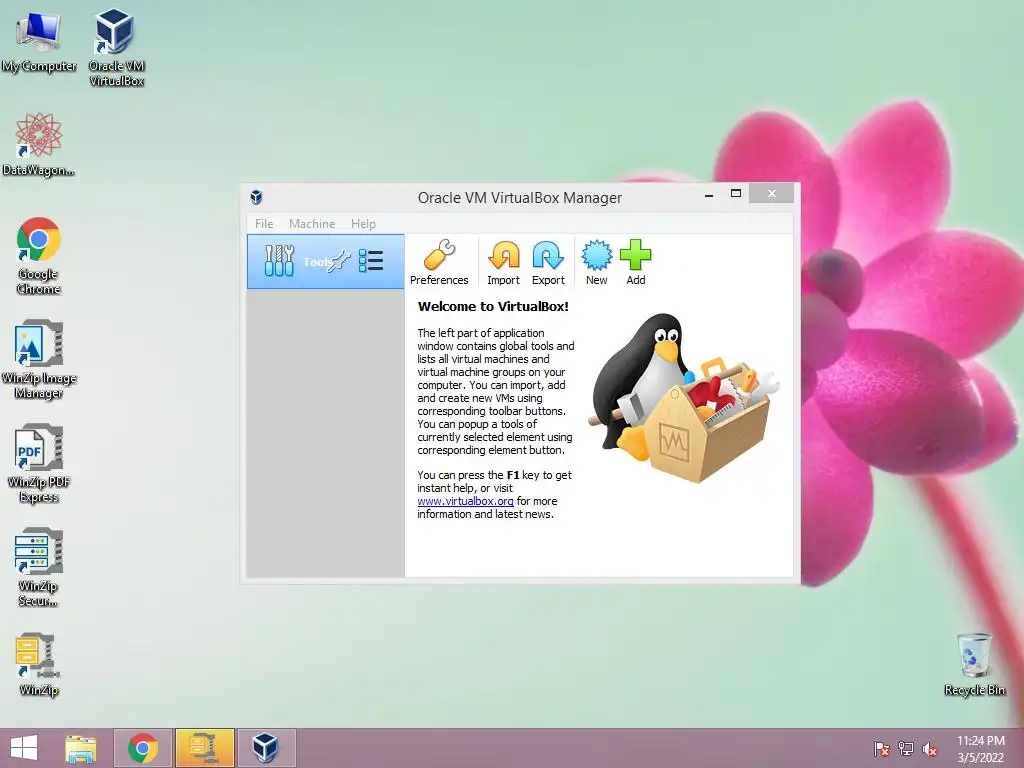
Task: Select the WinZip desktop shortcut
Action: 39,665
